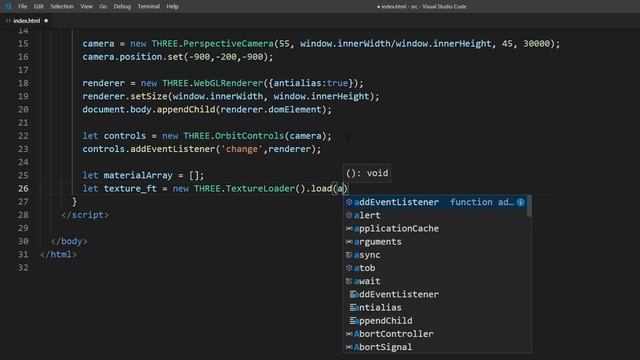This screenshot has width=640, height=360.
Task: Place cursor on PerspectiveCamera
Action: pos(228,44)
